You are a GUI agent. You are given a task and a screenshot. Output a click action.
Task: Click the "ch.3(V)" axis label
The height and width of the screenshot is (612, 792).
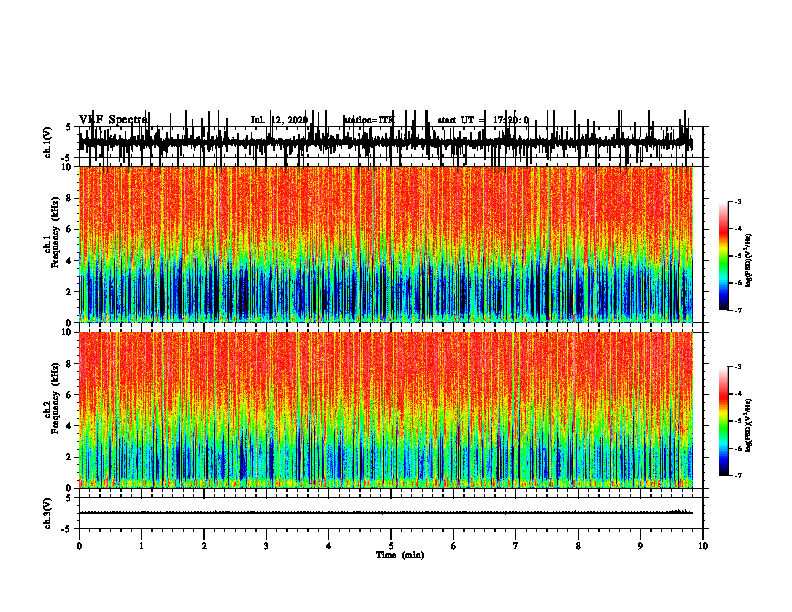[48, 513]
